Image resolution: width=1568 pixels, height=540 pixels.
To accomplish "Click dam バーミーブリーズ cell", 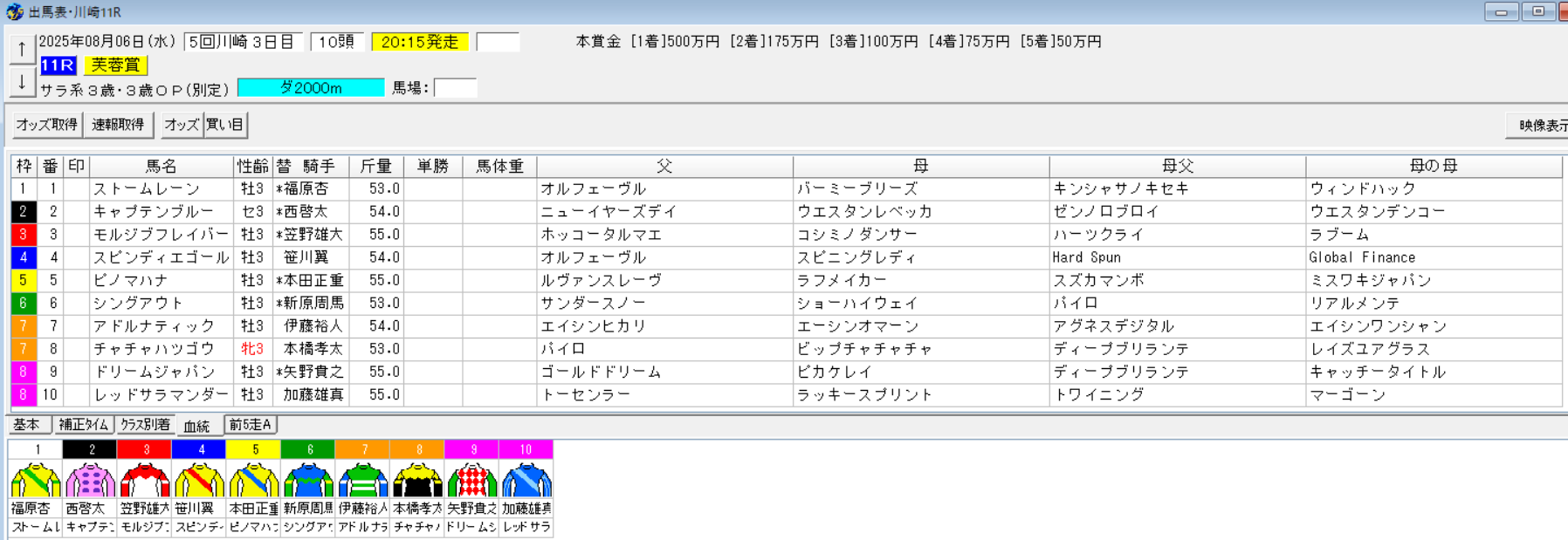I will coord(920,188).
